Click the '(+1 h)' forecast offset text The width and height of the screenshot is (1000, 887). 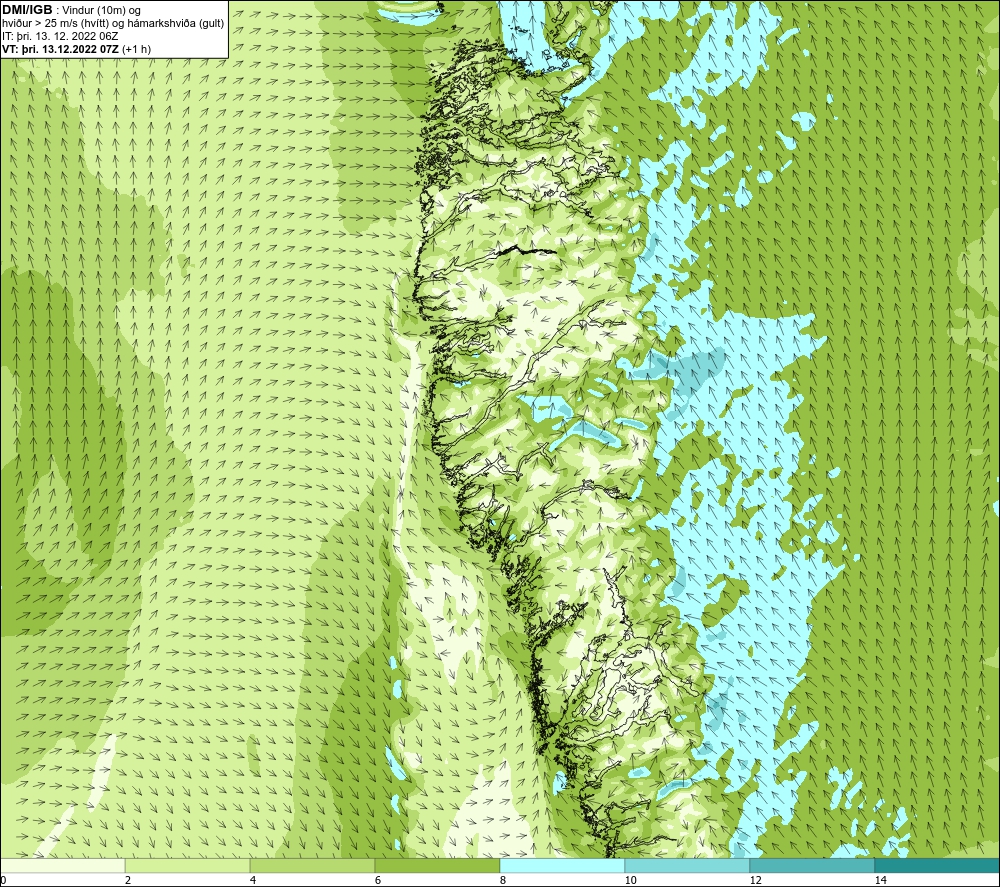pos(136,49)
